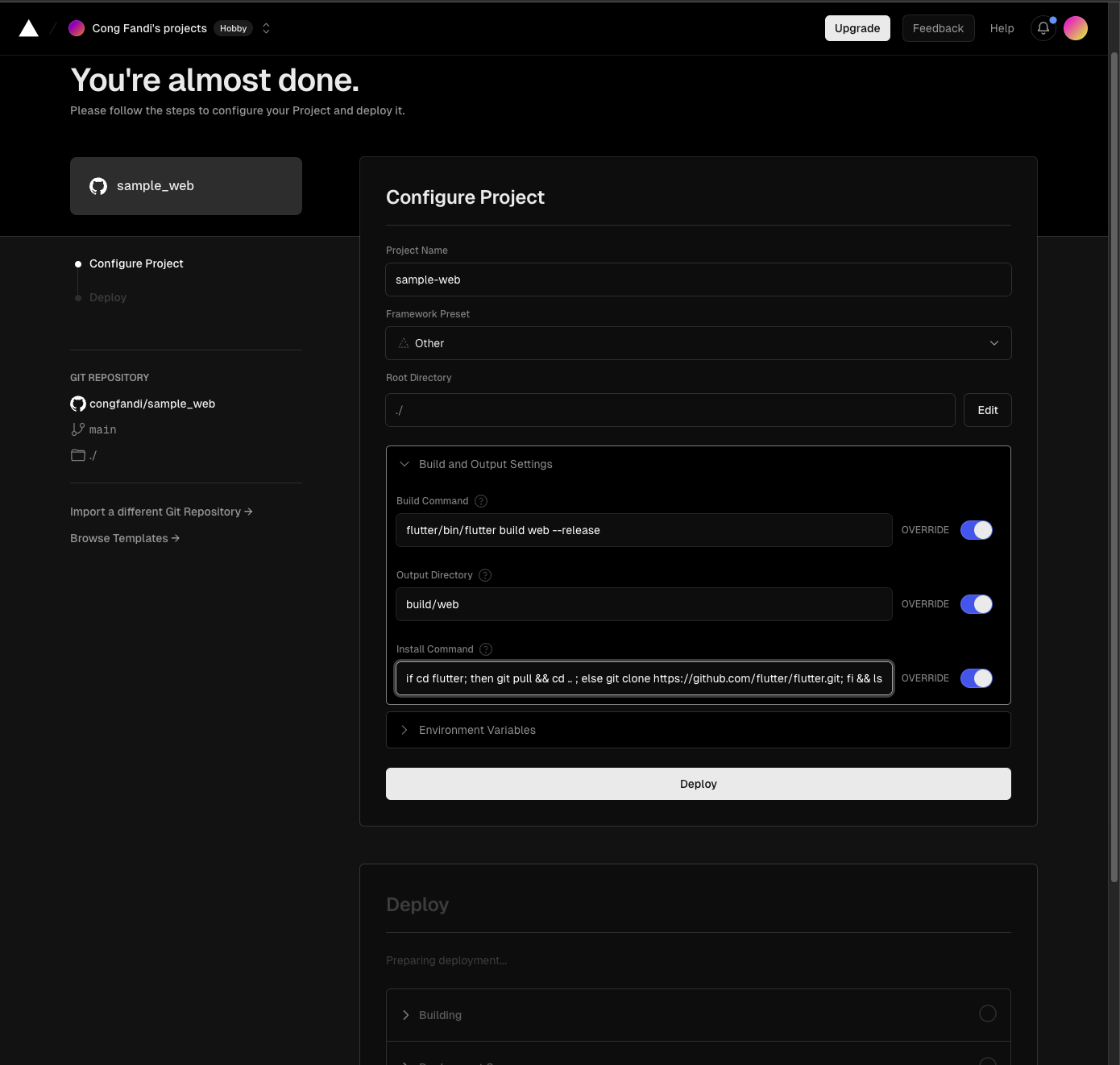
Task: Follow Import a different Git Repository link
Action: pyautogui.click(x=161, y=512)
